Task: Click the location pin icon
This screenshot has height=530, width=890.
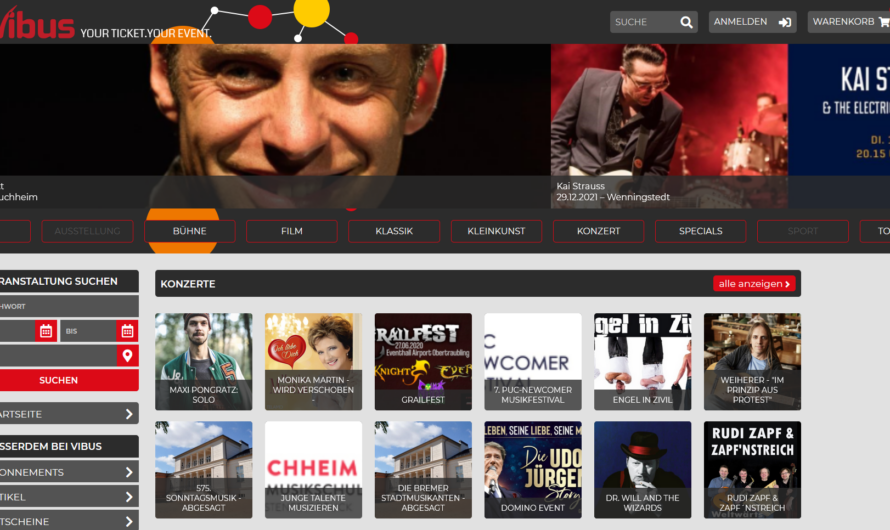Action: 128,356
